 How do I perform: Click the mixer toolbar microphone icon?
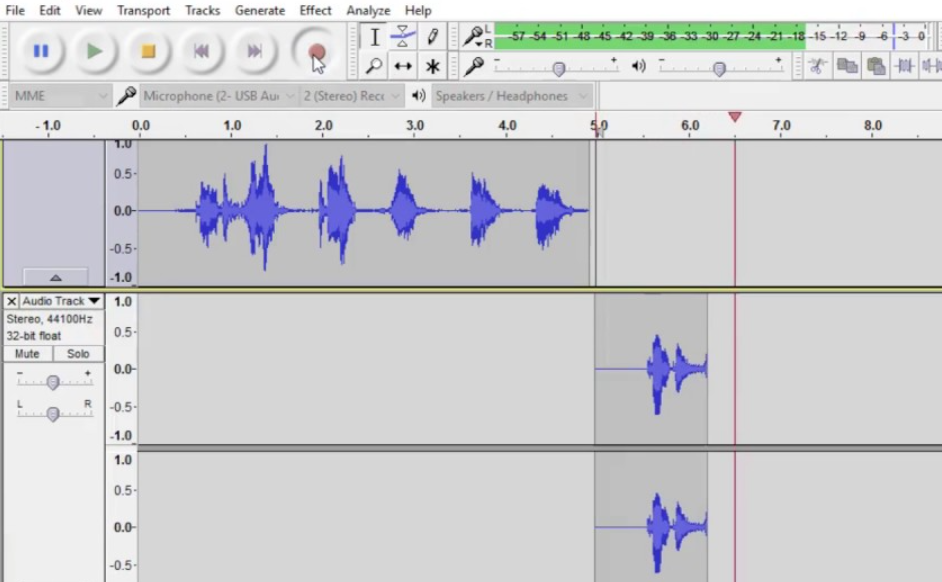coord(474,65)
